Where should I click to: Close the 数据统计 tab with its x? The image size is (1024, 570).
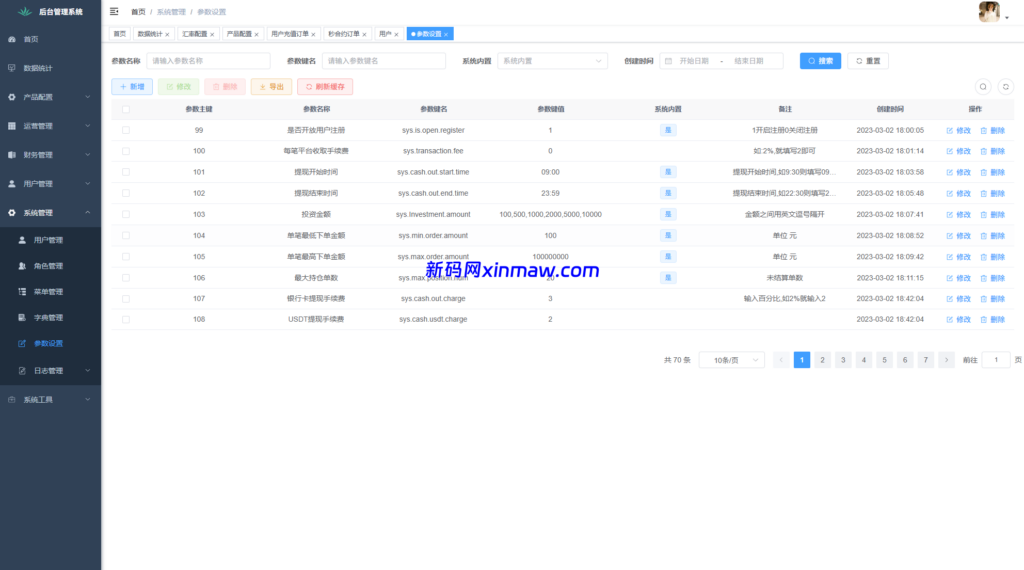click(x=167, y=35)
